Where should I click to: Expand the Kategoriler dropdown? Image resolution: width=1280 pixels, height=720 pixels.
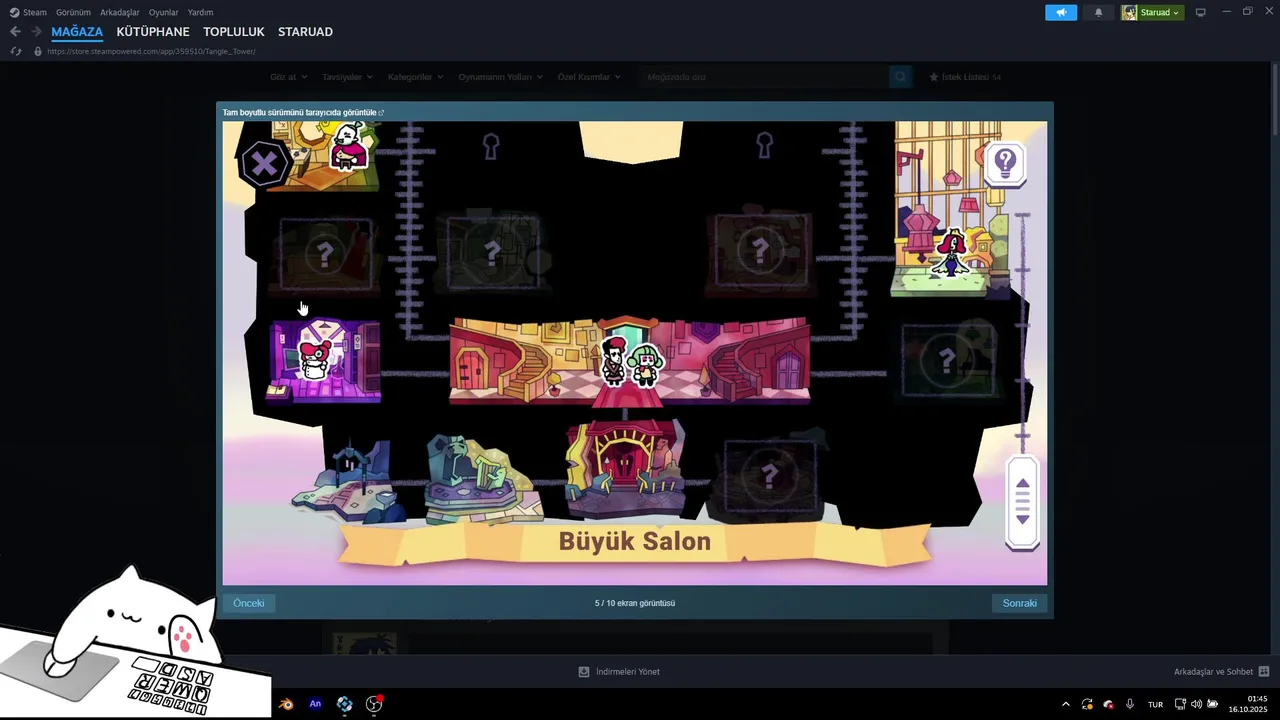click(x=415, y=77)
